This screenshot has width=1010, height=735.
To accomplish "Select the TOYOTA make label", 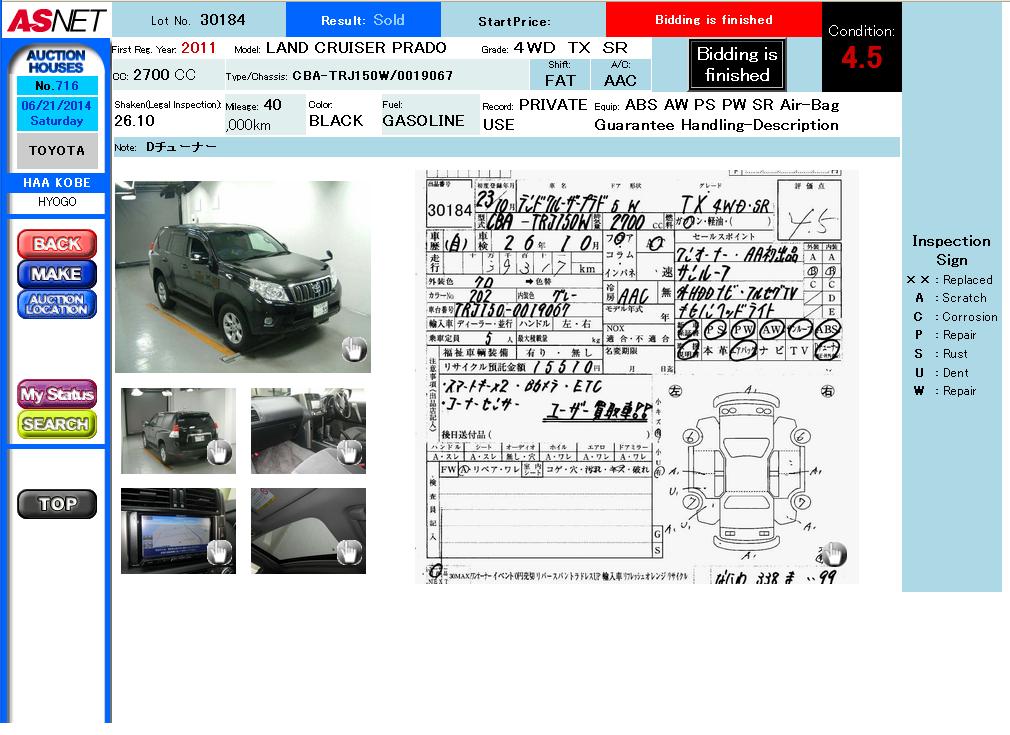I will click(x=57, y=151).
